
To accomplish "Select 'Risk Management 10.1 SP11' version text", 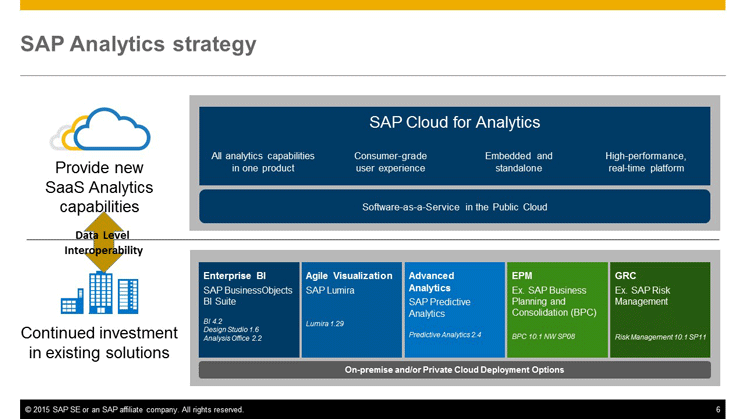I will [660, 337].
